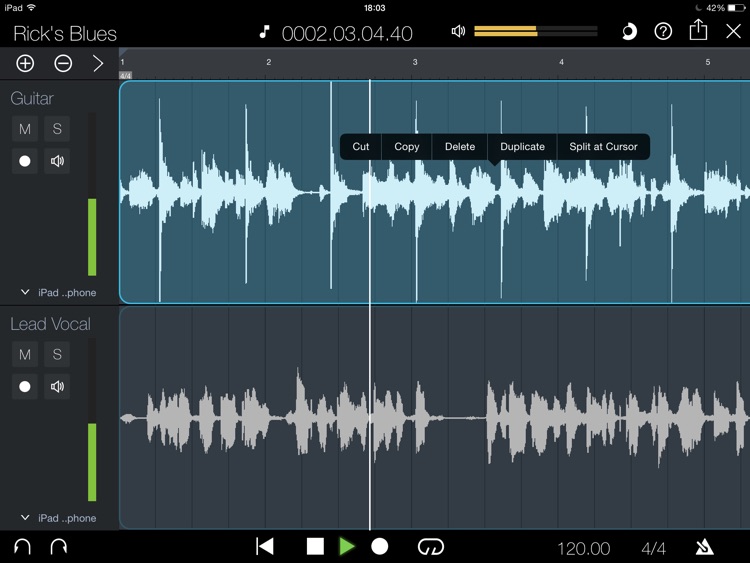The image size is (750, 563).
Task: Choose Split at Cursor from context menu
Action: coord(603,146)
